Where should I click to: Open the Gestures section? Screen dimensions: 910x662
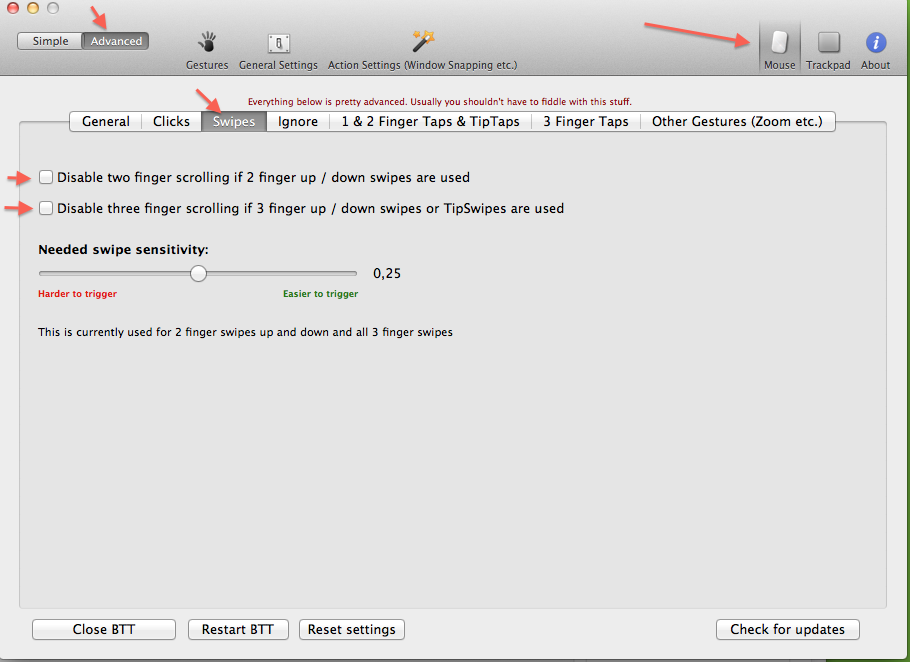tap(207, 50)
